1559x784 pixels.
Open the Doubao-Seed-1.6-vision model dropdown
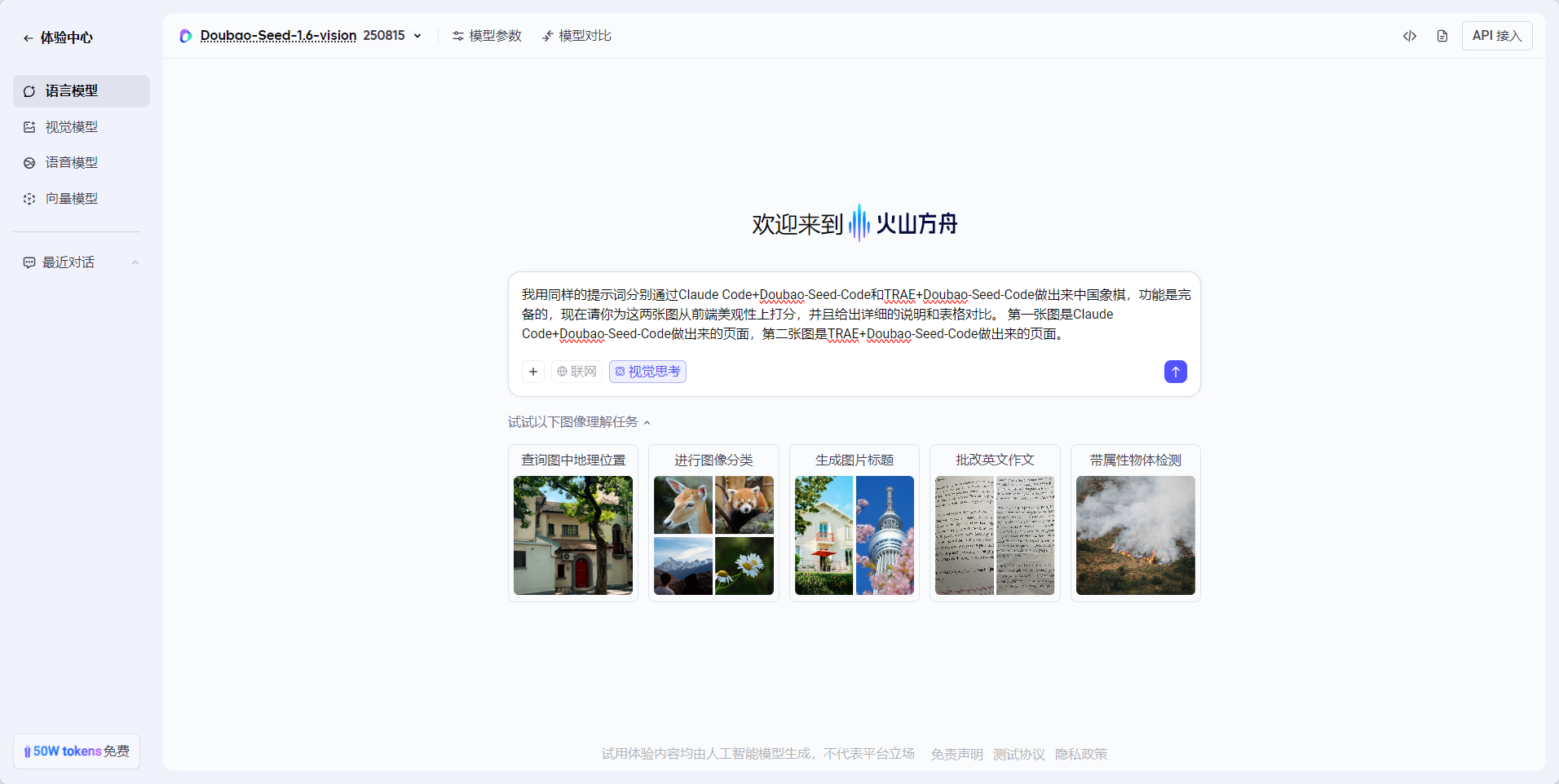pos(418,36)
